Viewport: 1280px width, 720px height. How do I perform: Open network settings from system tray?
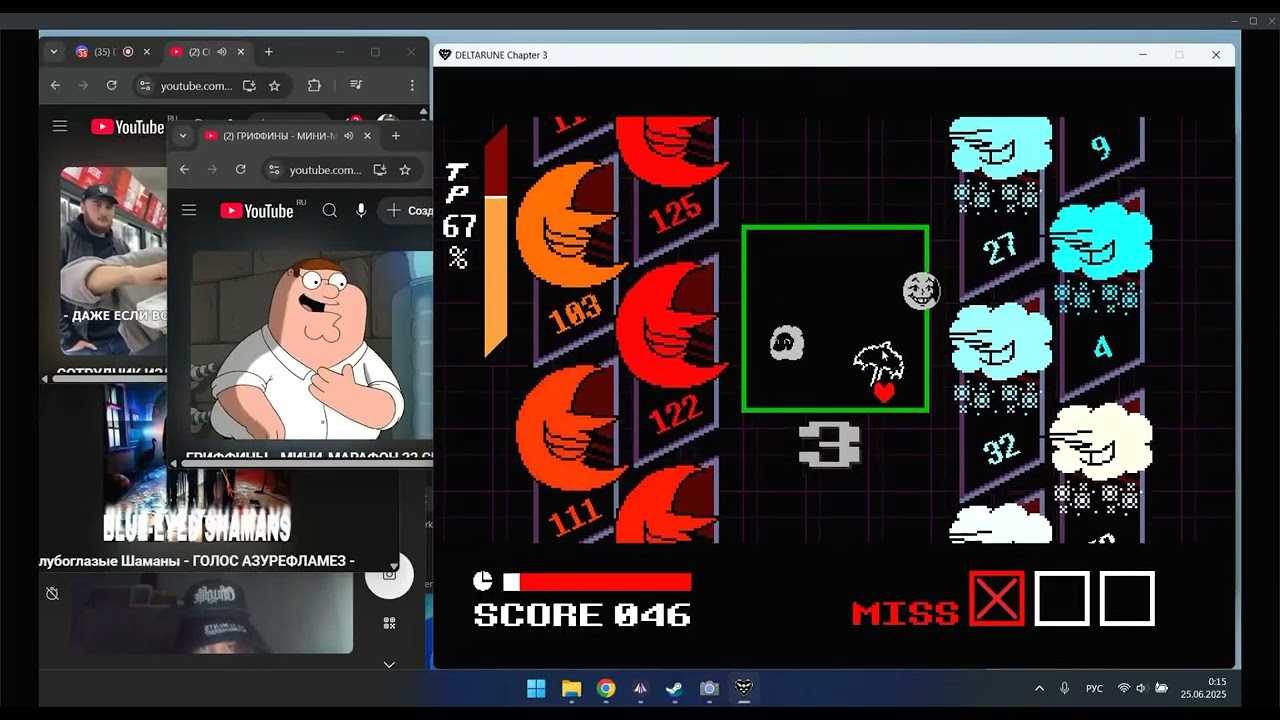1124,688
